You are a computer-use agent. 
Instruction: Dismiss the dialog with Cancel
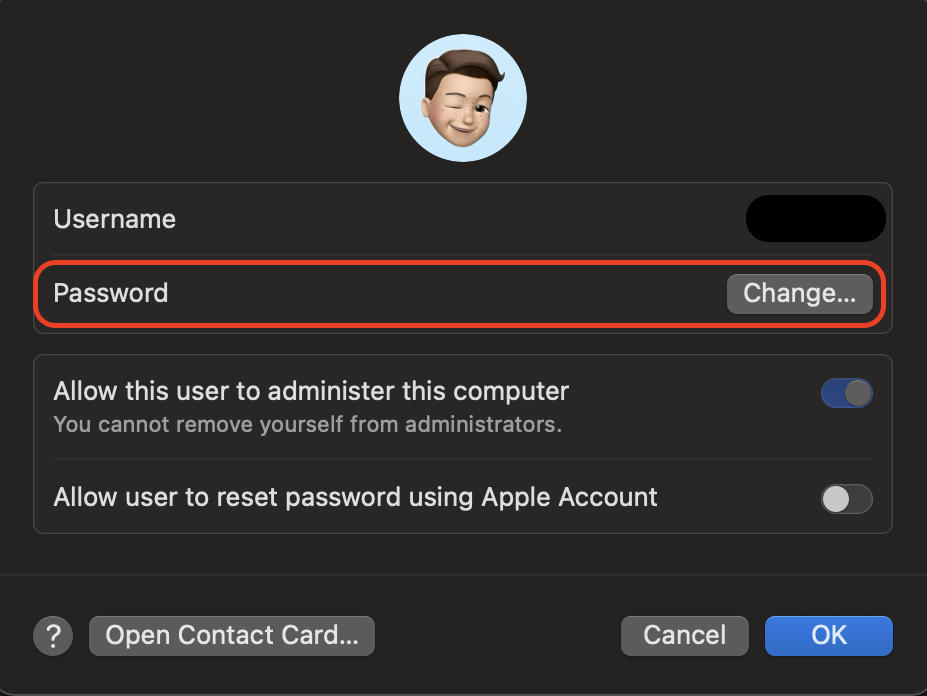[x=684, y=635]
